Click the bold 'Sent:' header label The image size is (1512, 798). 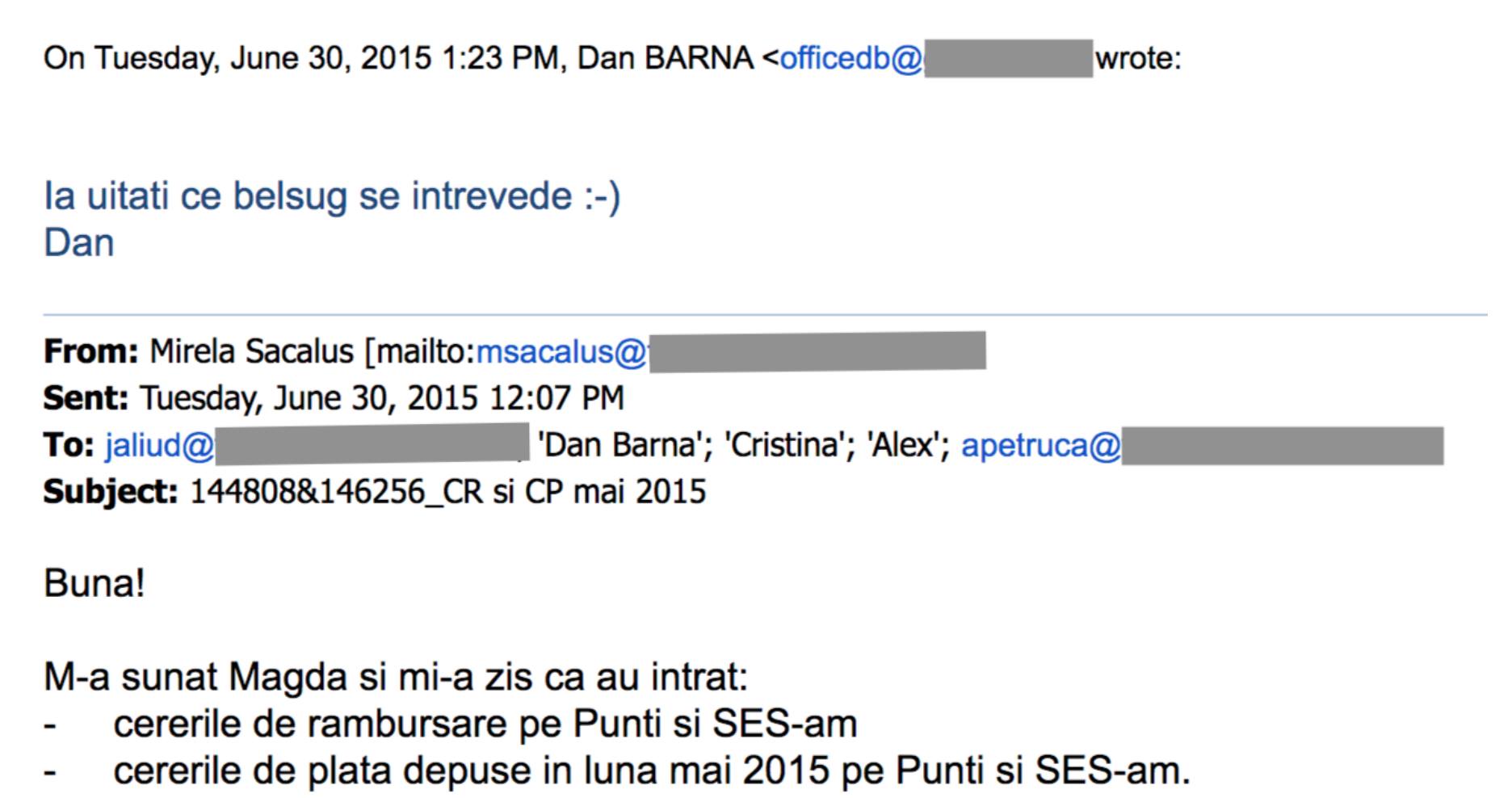coord(86,398)
